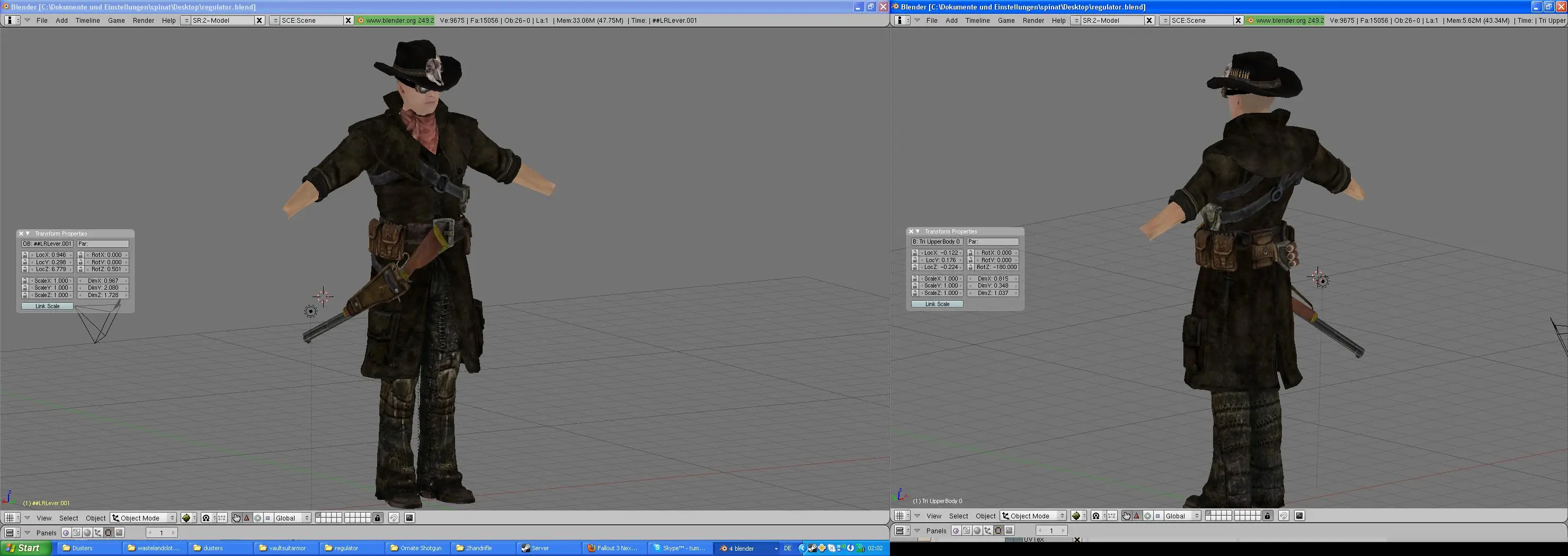1568x556 pixels.
Task: Click the render image icon in left 3D header
Action: point(409,518)
